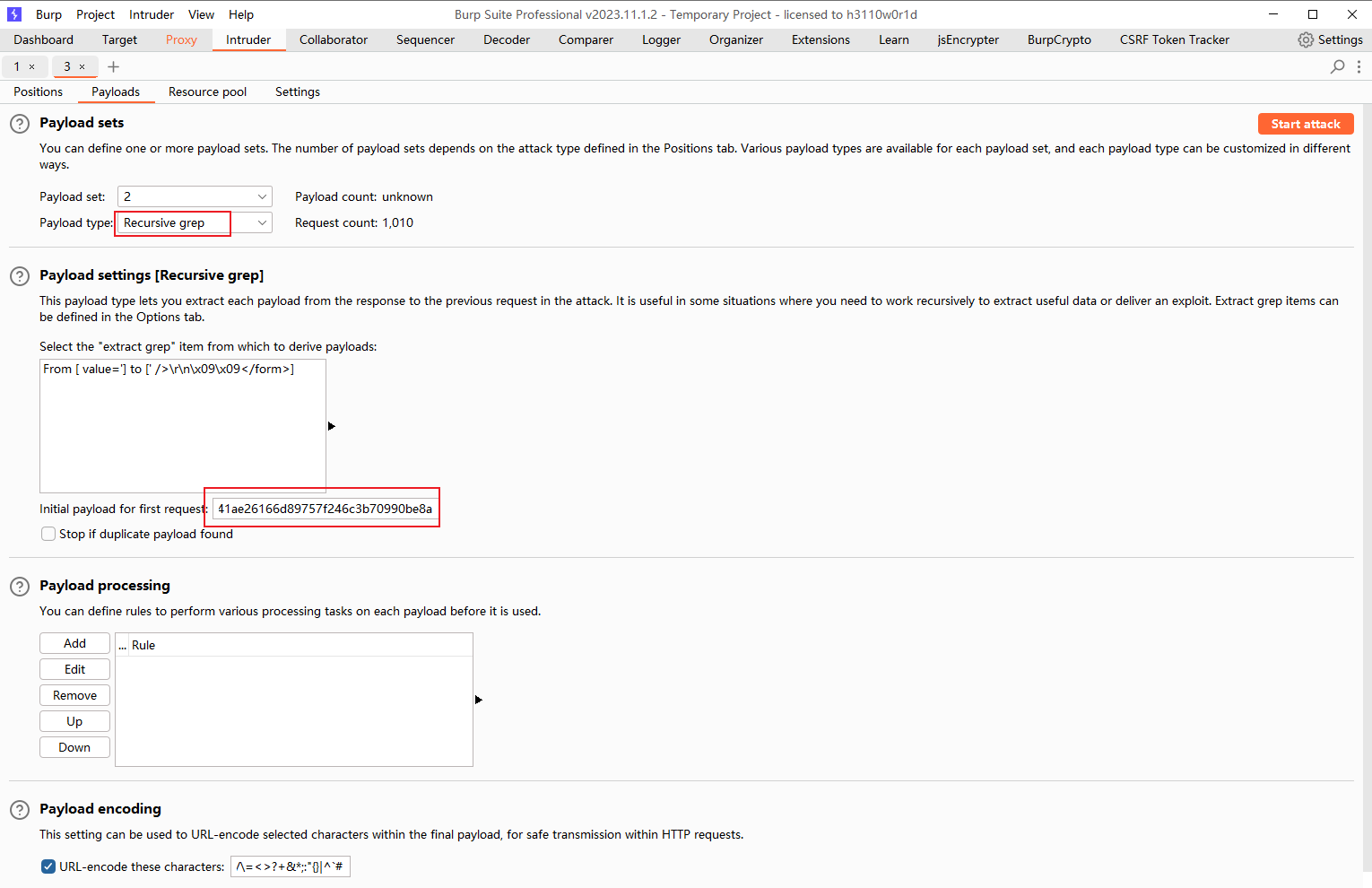Add a new Intruder tab with plus

(113, 66)
